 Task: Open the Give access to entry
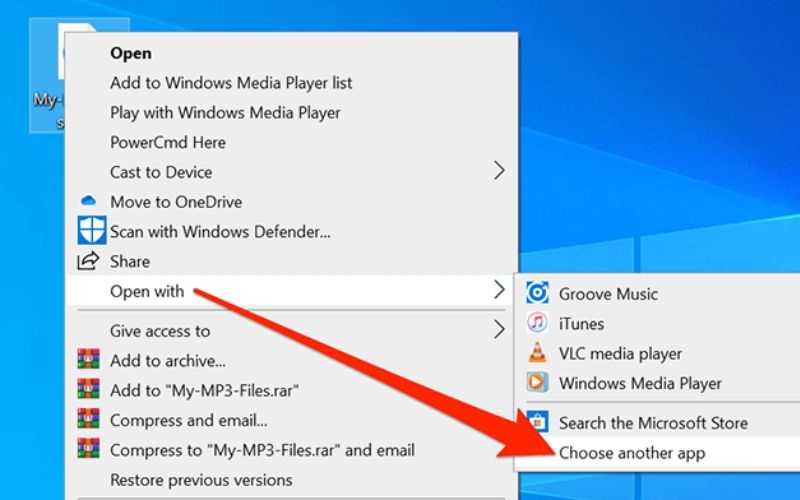click(291, 331)
